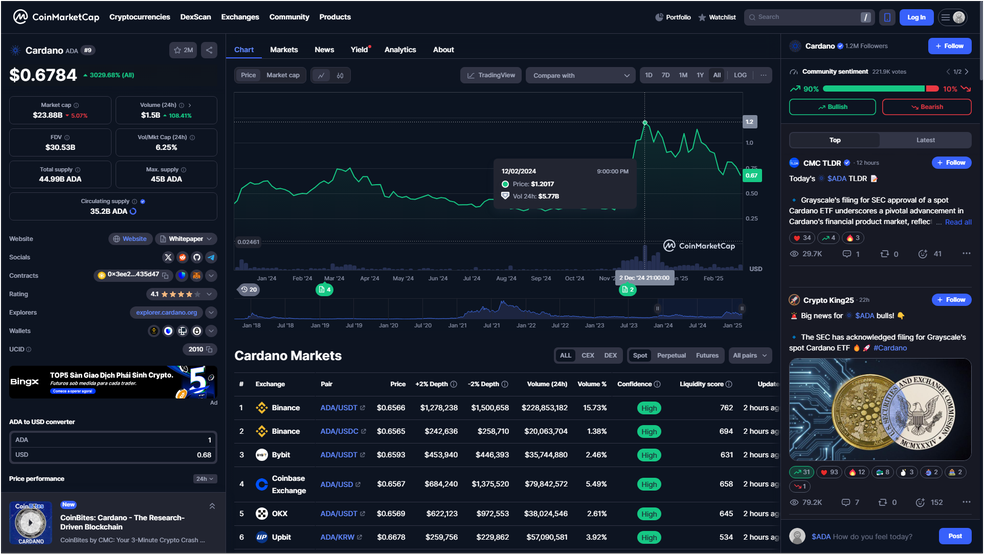
Task: Collapse the CoinBites card chevron
Action: pyautogui.click(x=212, y=506)
